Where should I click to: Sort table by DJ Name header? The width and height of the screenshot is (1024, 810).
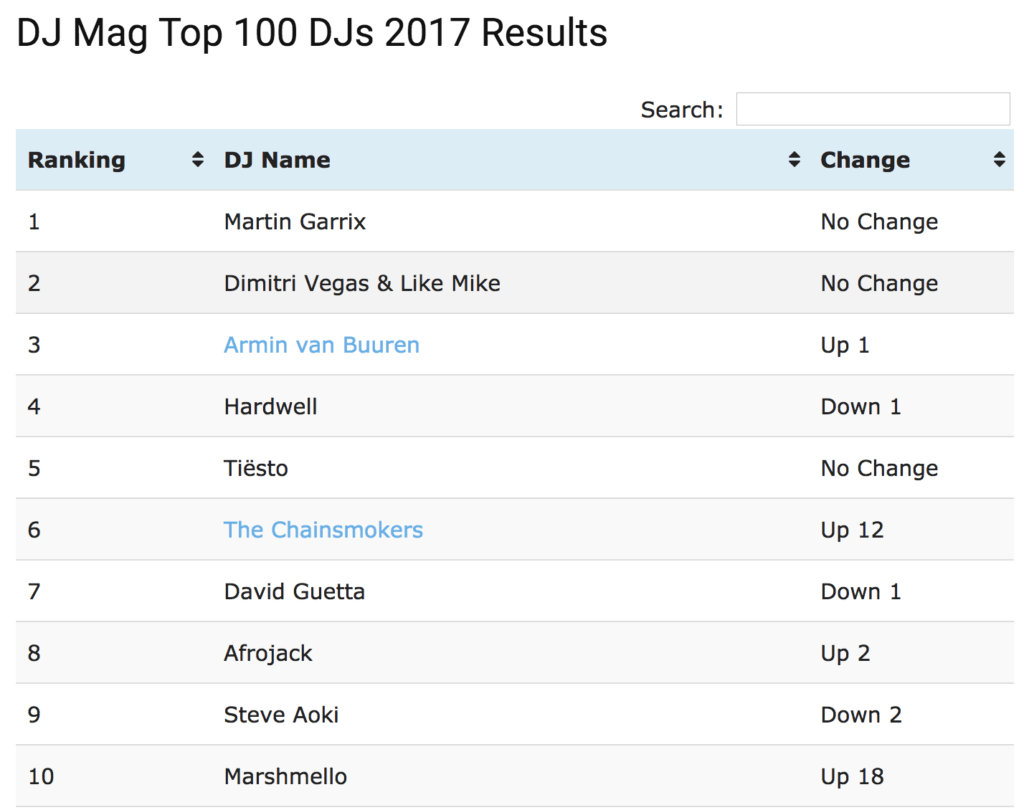277,160
